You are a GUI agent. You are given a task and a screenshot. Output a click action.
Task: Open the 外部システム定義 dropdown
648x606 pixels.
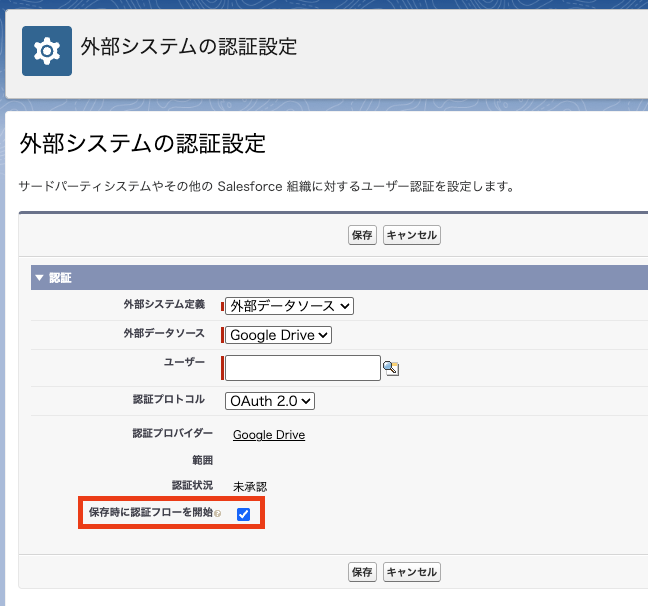pos(289,306)
